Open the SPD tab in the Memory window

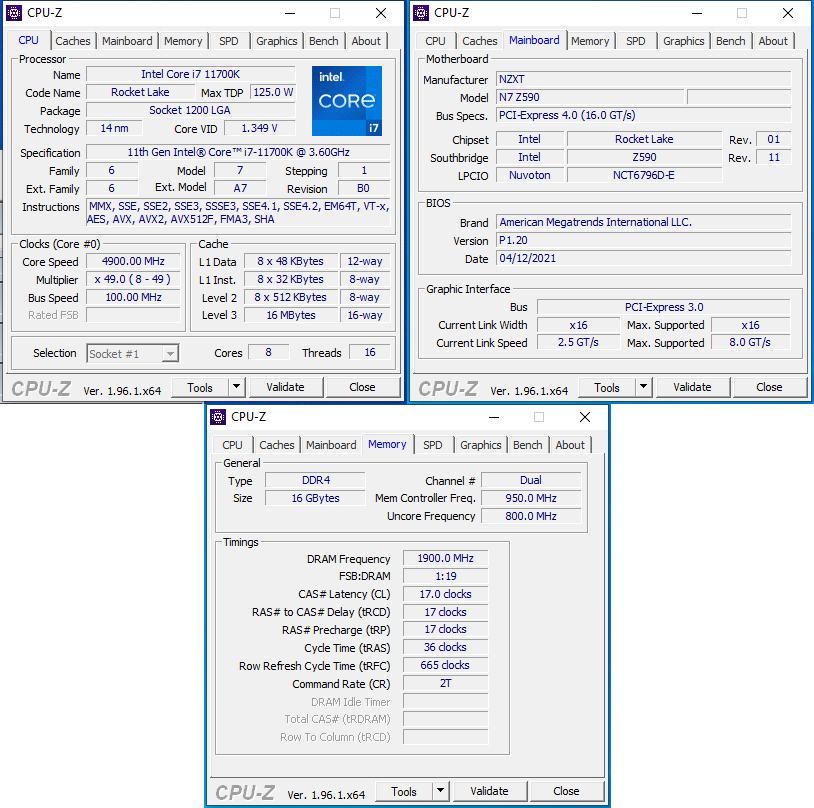432,445
